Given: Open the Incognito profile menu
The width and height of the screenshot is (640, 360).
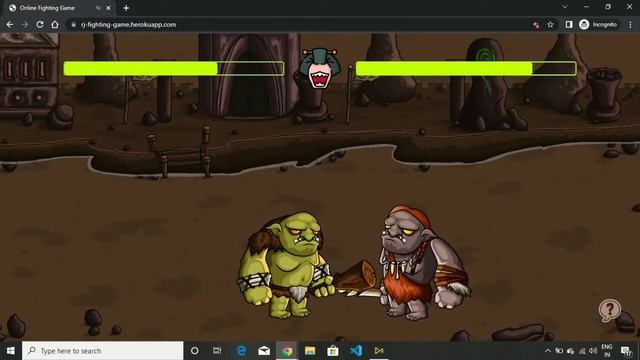Looking at the screenshot, I should coord(598,24).
